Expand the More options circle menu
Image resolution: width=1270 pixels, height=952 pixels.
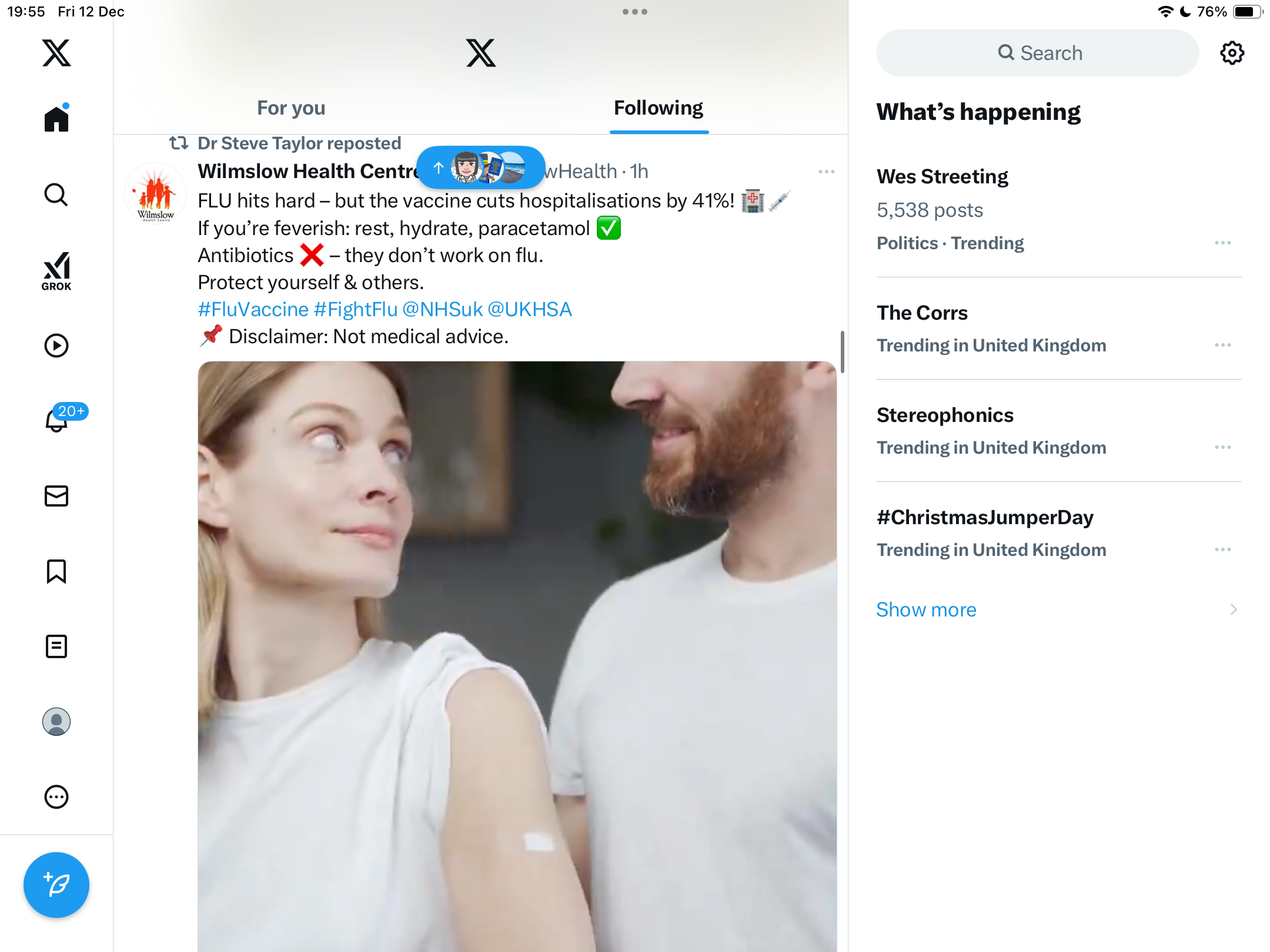coord(56,797)
